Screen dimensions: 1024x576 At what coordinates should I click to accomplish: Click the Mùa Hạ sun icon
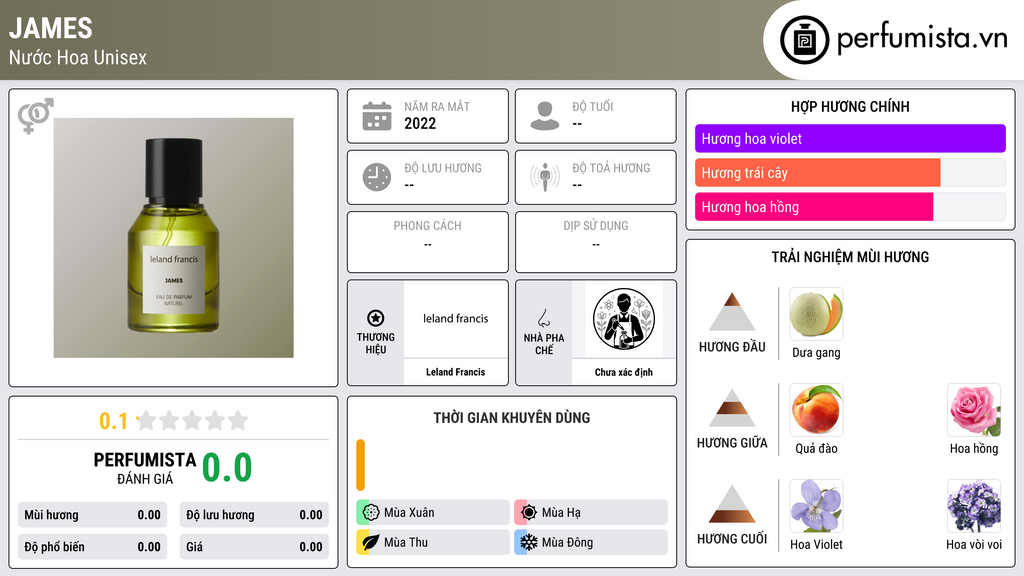click(x=529, y=513)
